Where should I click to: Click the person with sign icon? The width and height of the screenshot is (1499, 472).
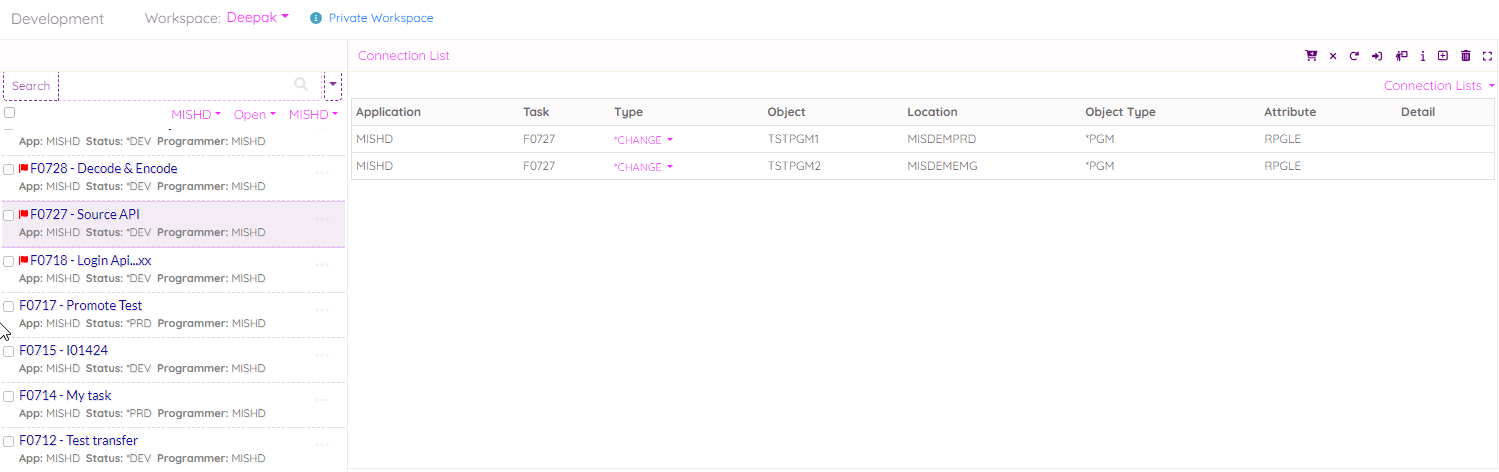pos(1401,56)
